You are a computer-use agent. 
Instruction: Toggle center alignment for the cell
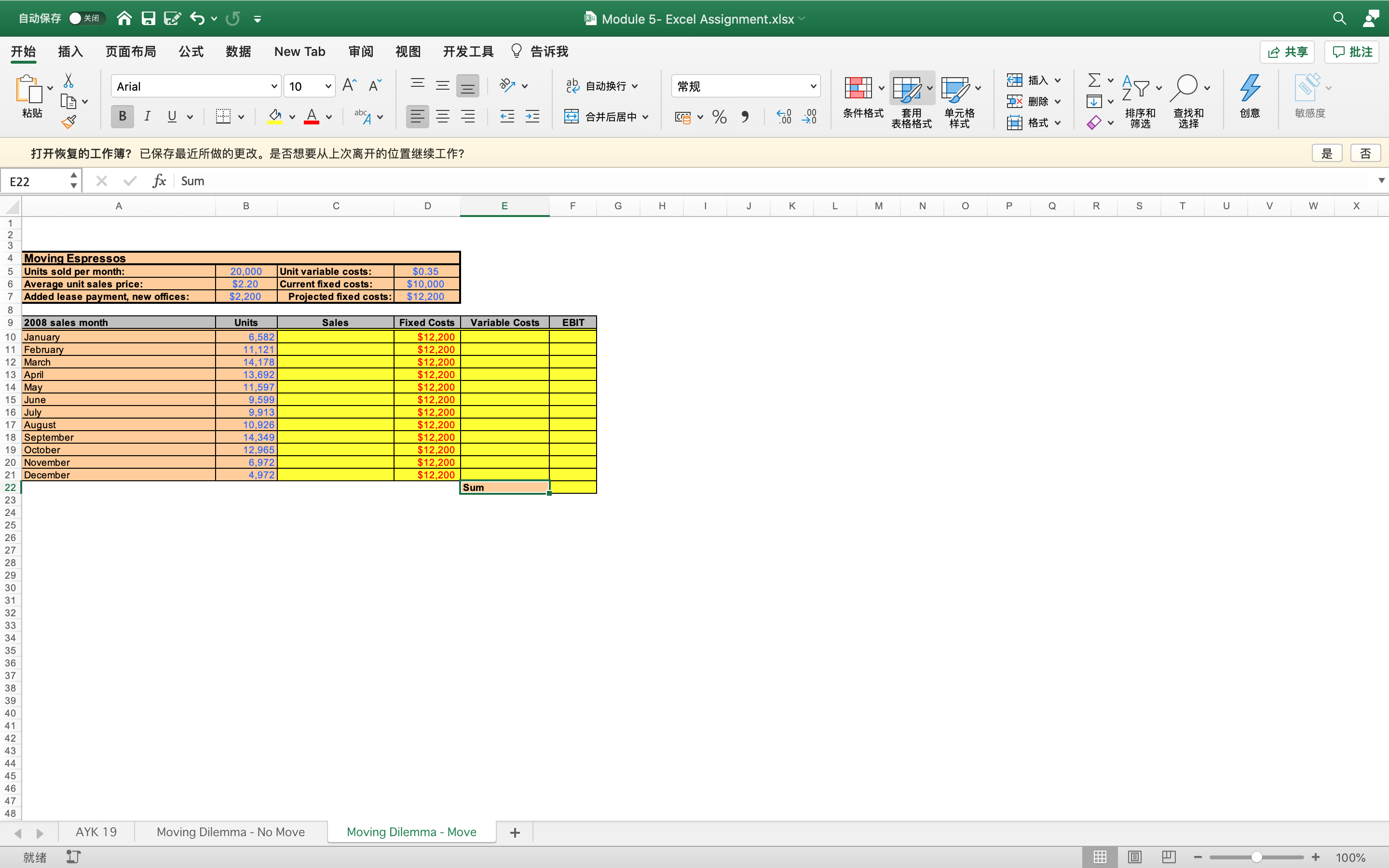pyautogui.click(x=443, y=117)
